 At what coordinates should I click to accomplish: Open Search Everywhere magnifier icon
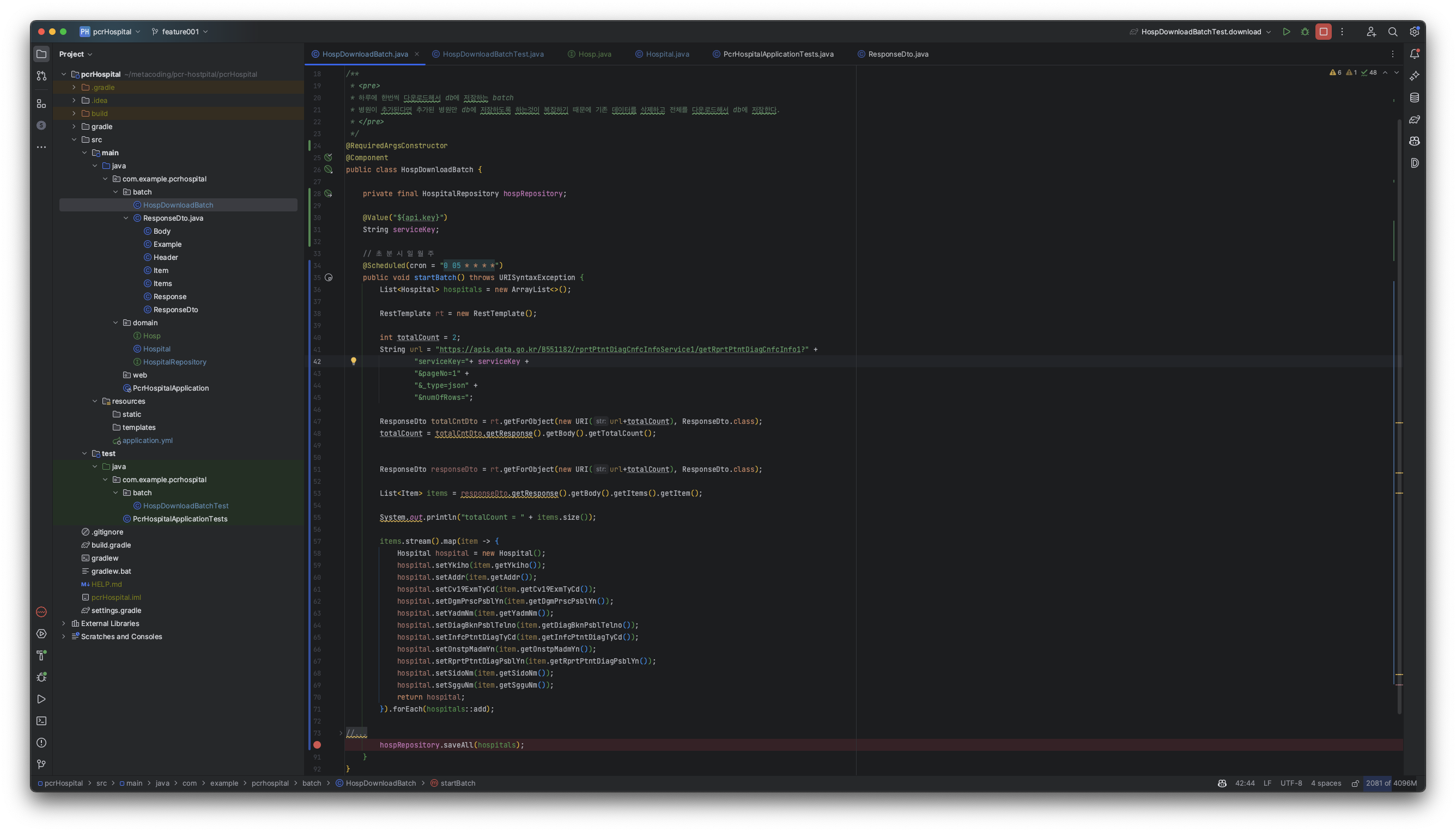pos(1393,32)
